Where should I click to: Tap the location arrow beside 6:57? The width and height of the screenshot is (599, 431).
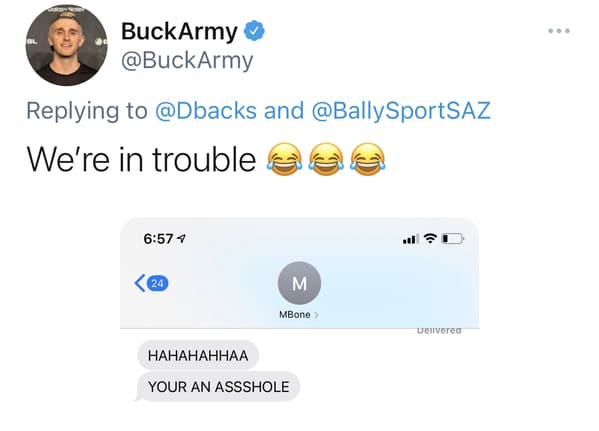[x=181, y=238]
